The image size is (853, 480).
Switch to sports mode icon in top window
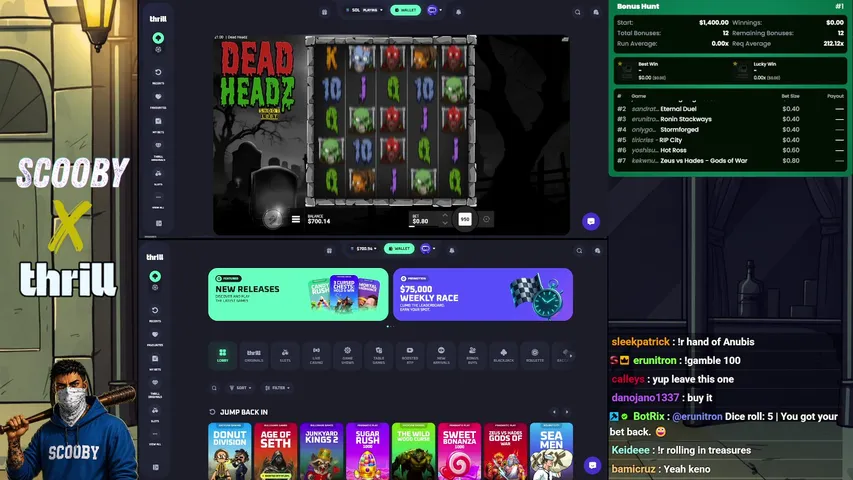(158, 50)
